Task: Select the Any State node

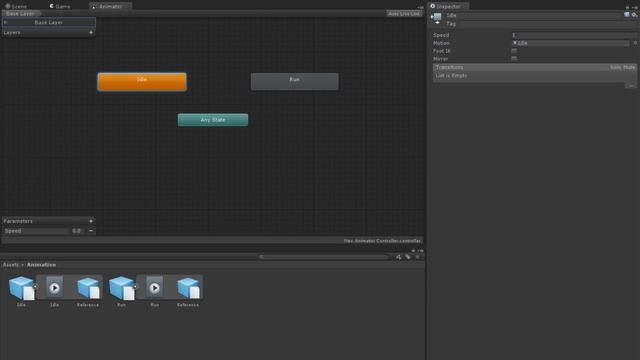Action: coord(213,120)
